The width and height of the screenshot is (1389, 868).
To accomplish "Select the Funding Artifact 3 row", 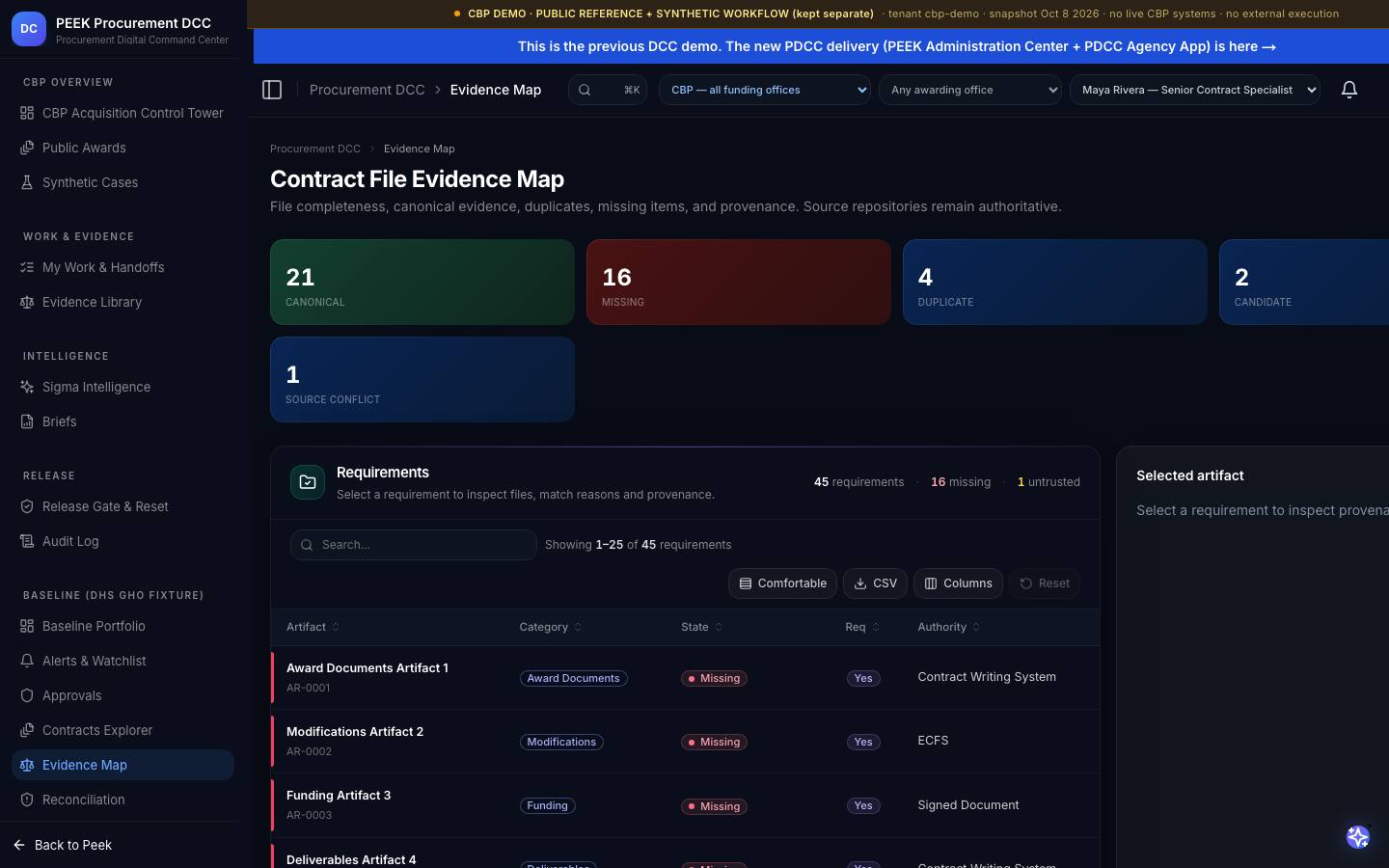I will tap(686, 805).
